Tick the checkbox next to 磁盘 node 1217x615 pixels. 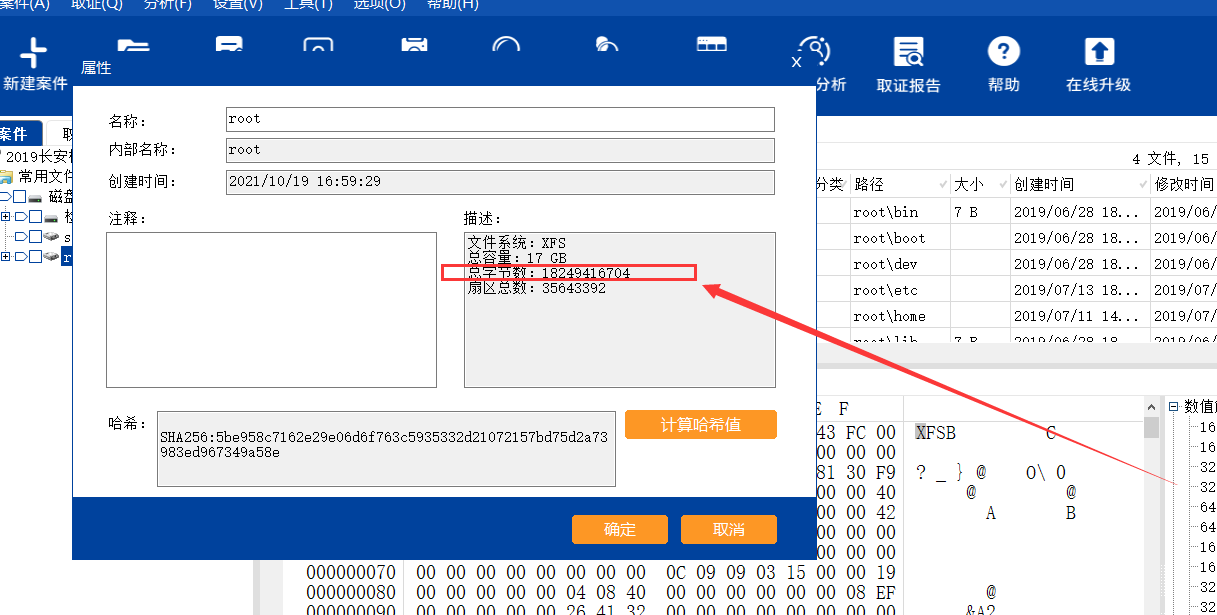19,196
